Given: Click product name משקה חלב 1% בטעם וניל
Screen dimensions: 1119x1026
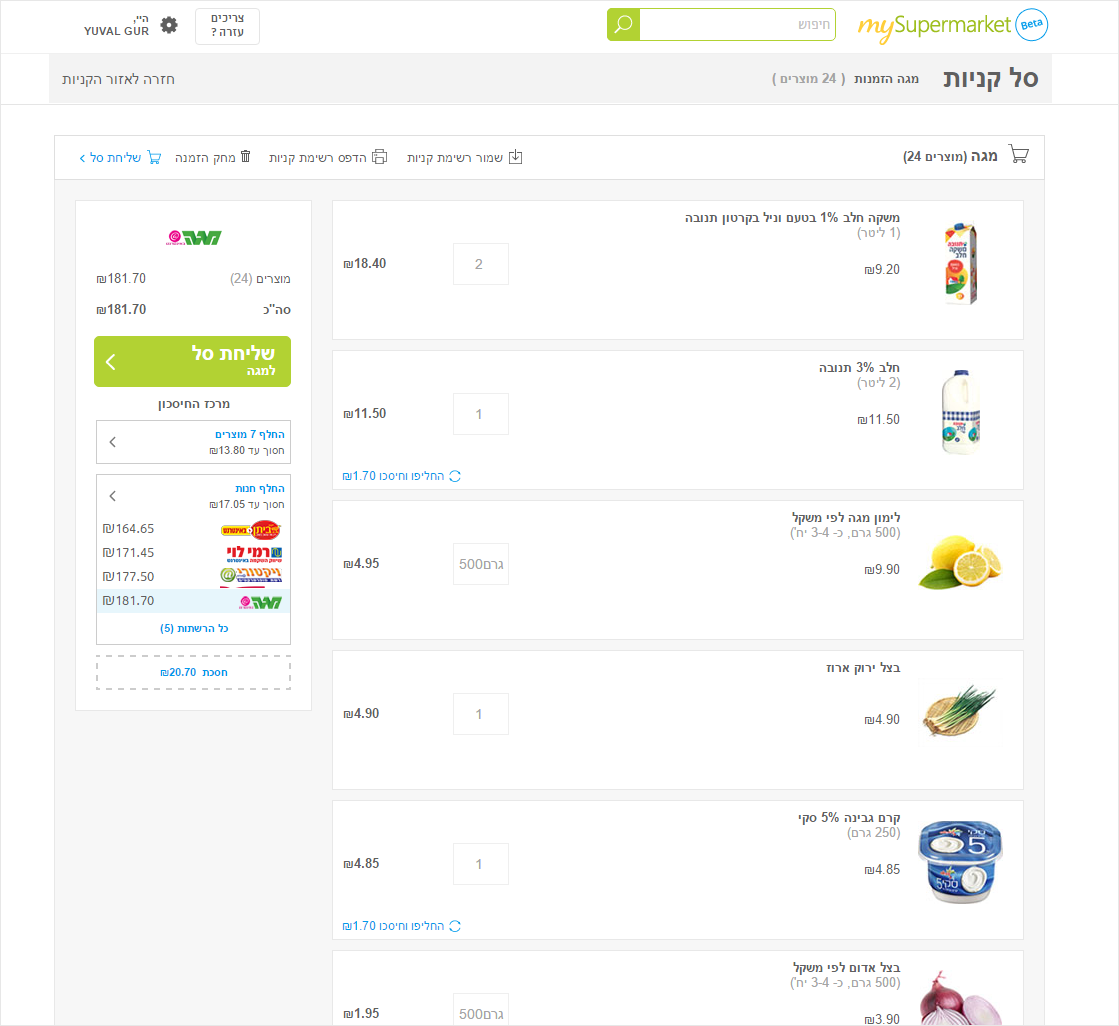Looking at the screenshot, I should pos(792,218).
